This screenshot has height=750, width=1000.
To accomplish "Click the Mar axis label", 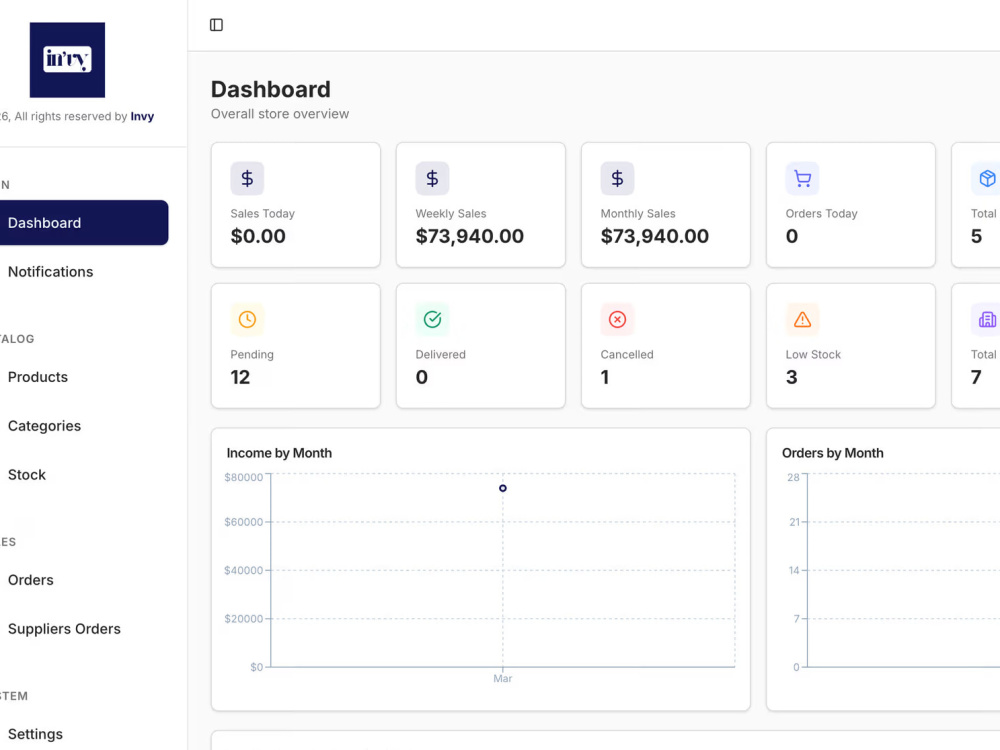I will click(x=503, y=679).
